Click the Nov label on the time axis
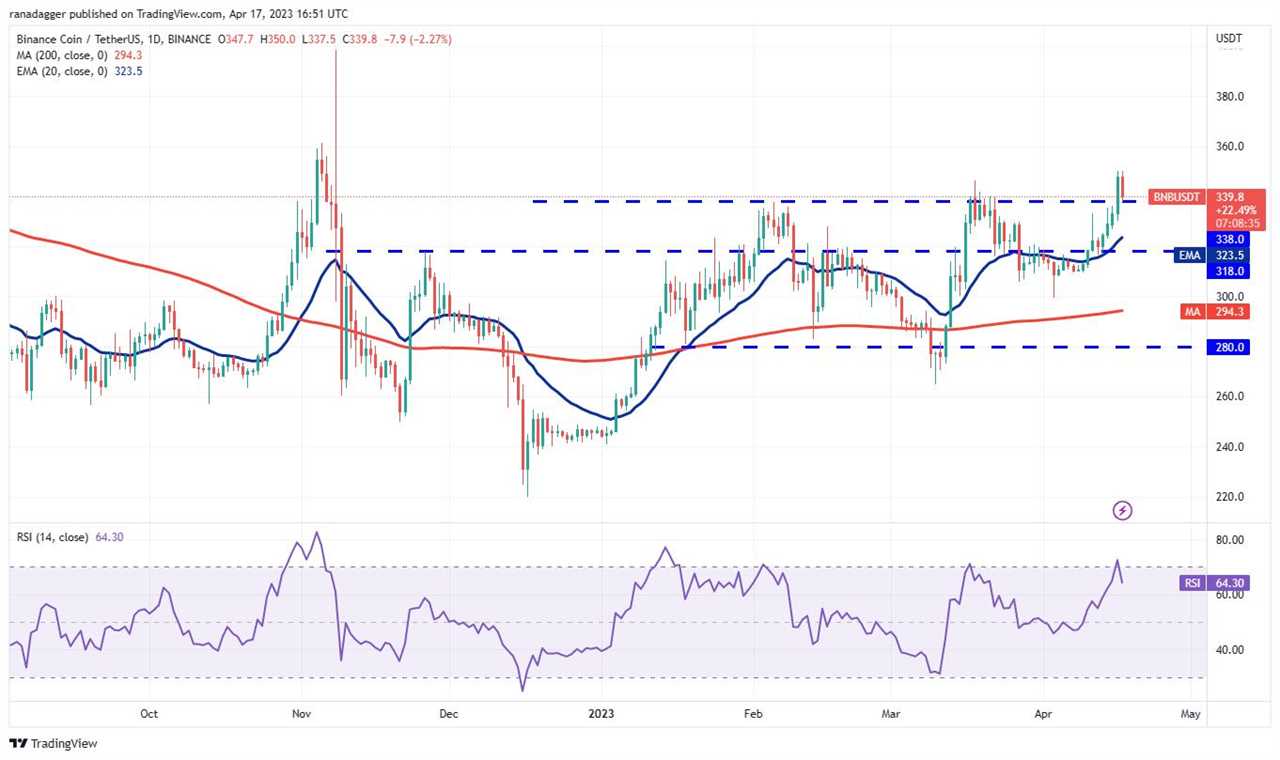Screen dimensions: 1280x760 click(x=301, y=714)
